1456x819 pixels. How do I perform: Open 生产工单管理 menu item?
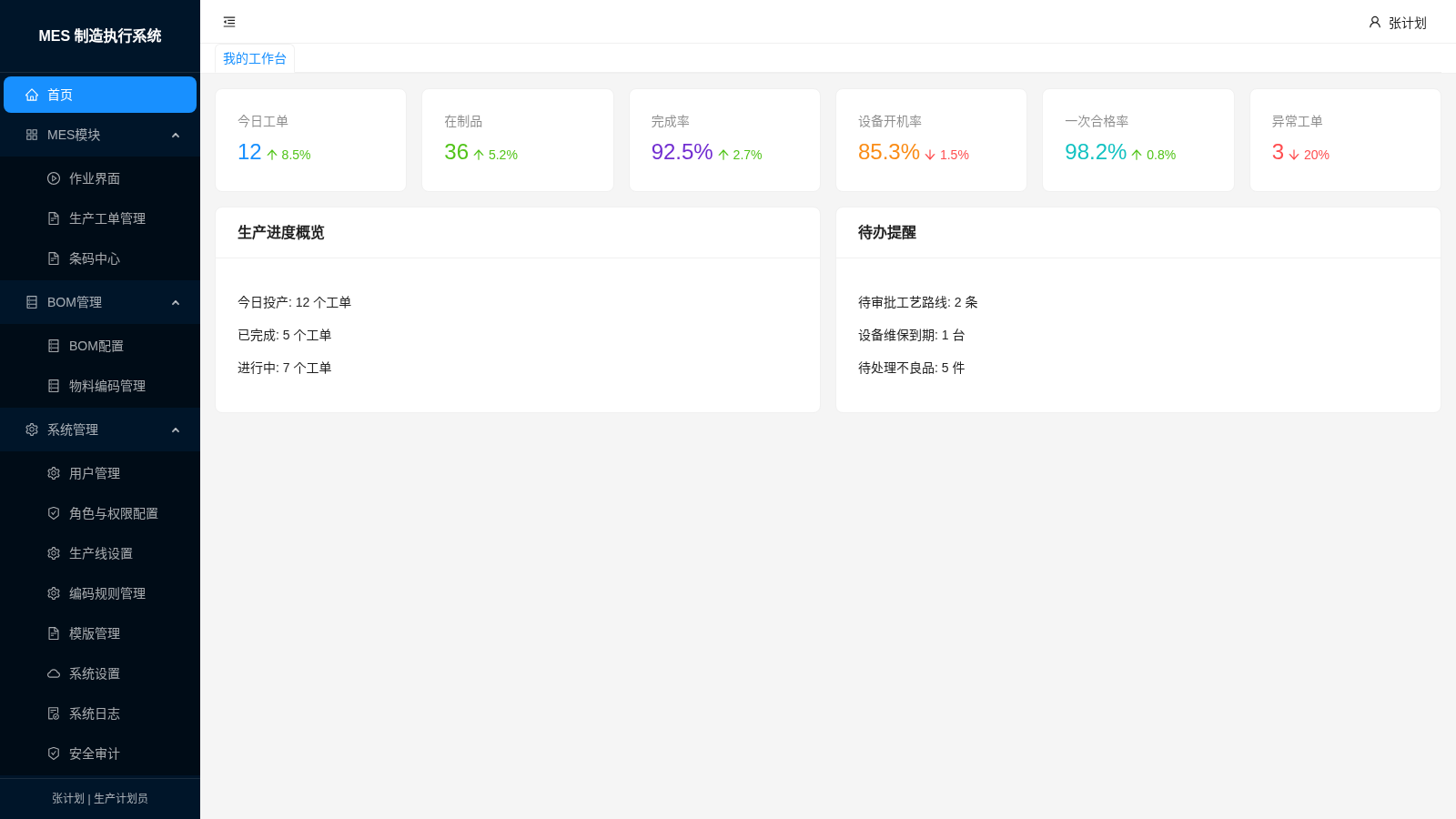click(100, 218)
